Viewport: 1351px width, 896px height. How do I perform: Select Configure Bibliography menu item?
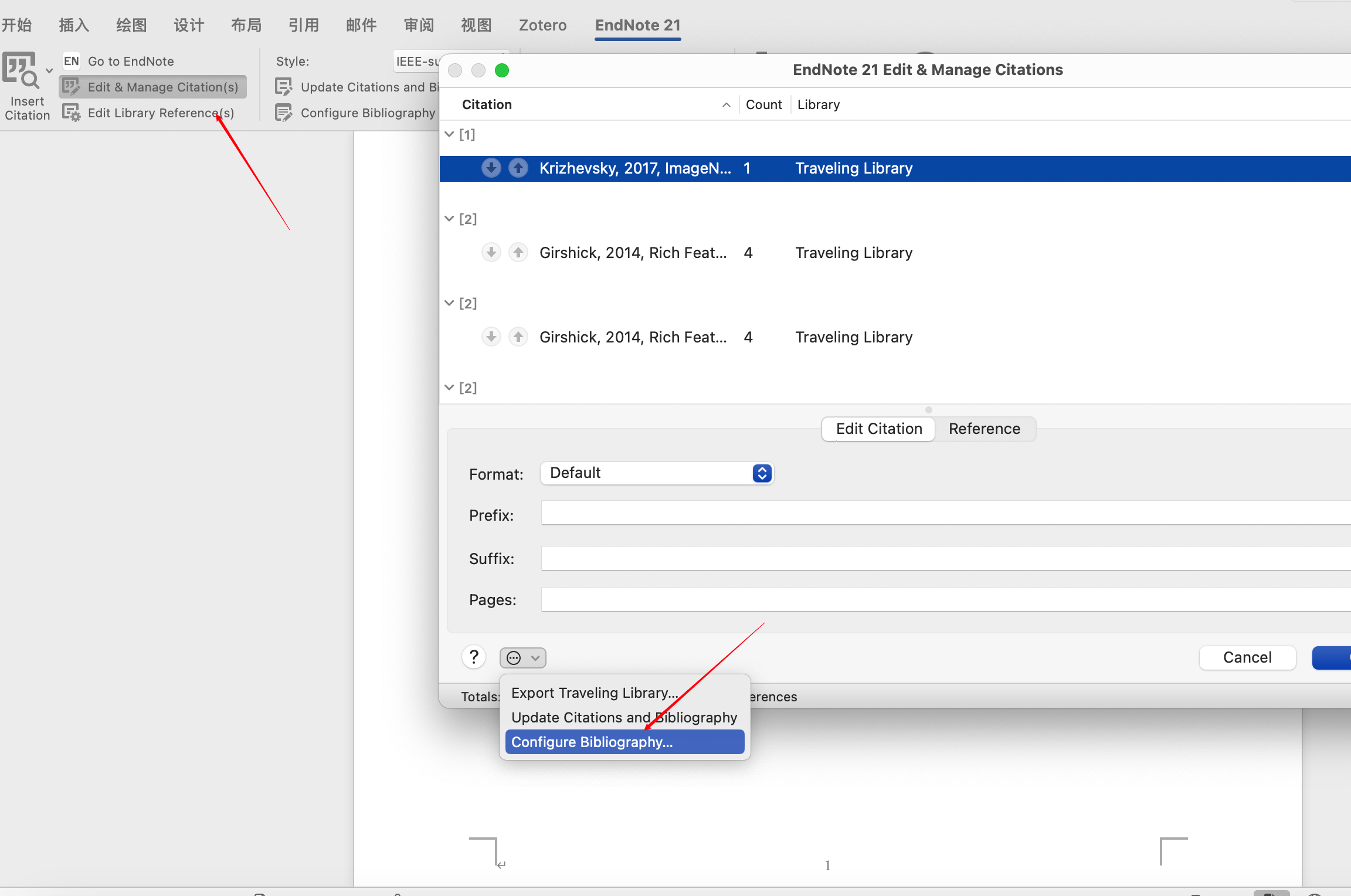(x=623, y=741)
